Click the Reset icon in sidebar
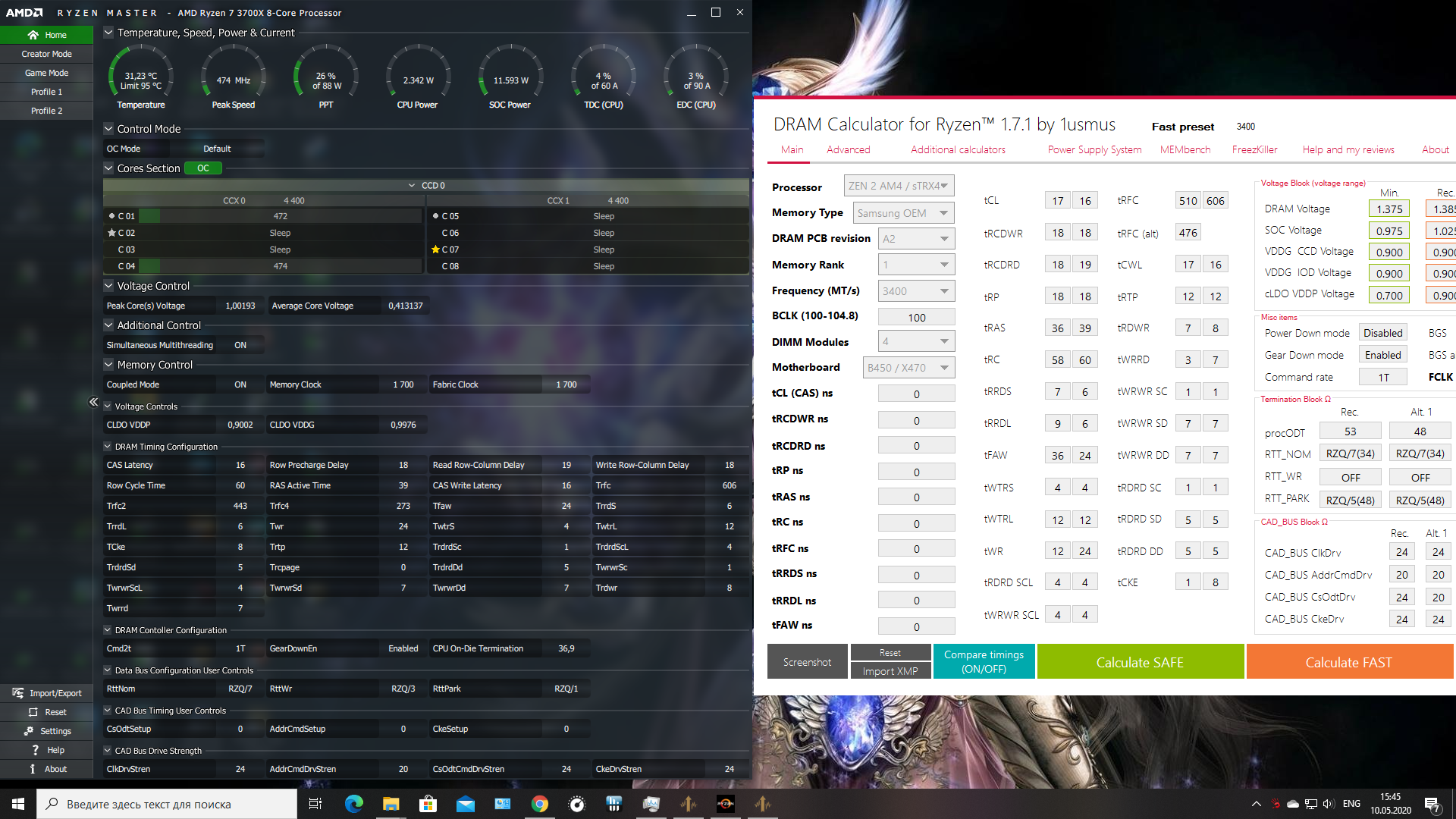 pos(33,712)
